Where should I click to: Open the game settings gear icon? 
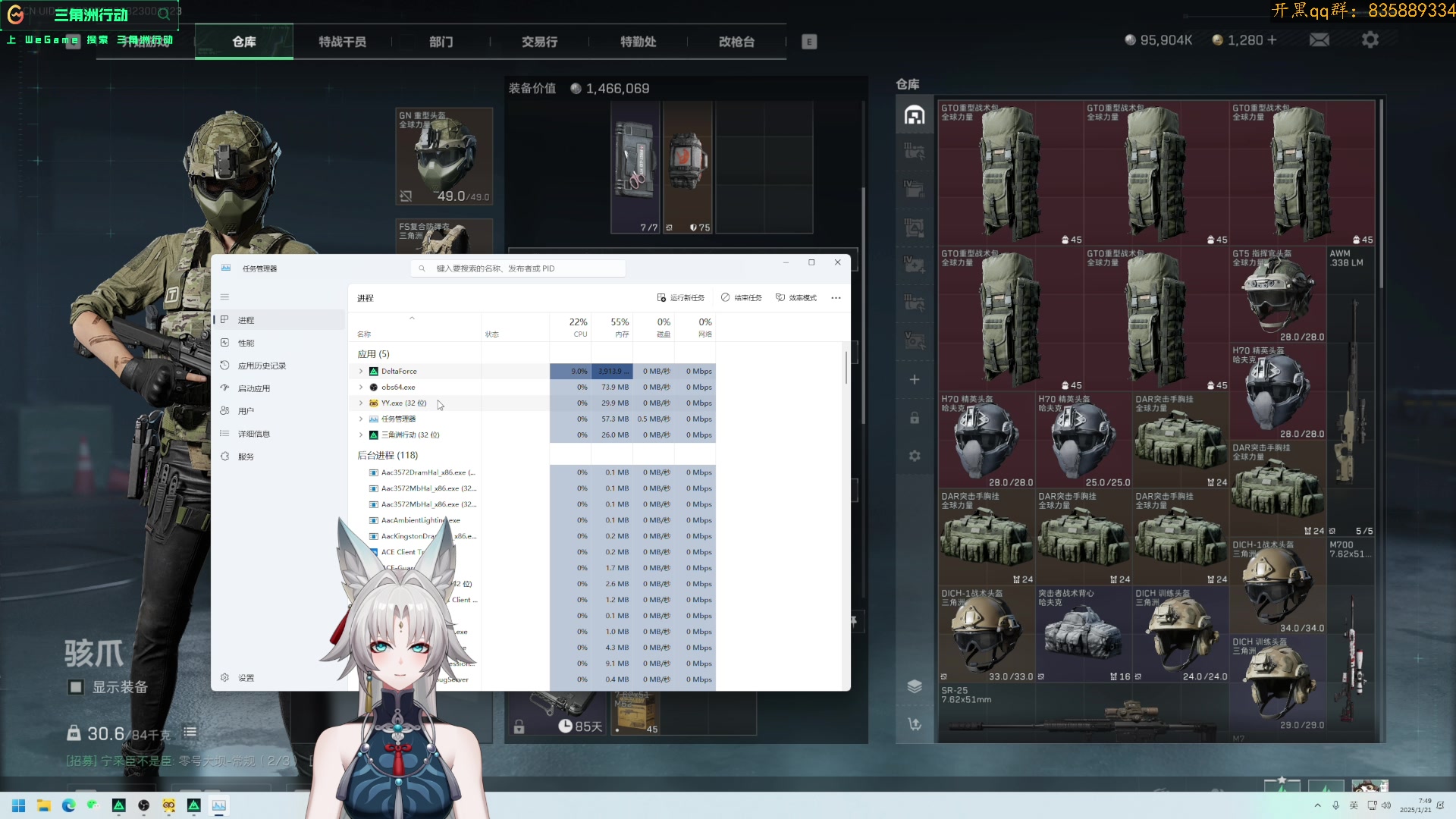pyautogui.click(x=1370, y=39)
